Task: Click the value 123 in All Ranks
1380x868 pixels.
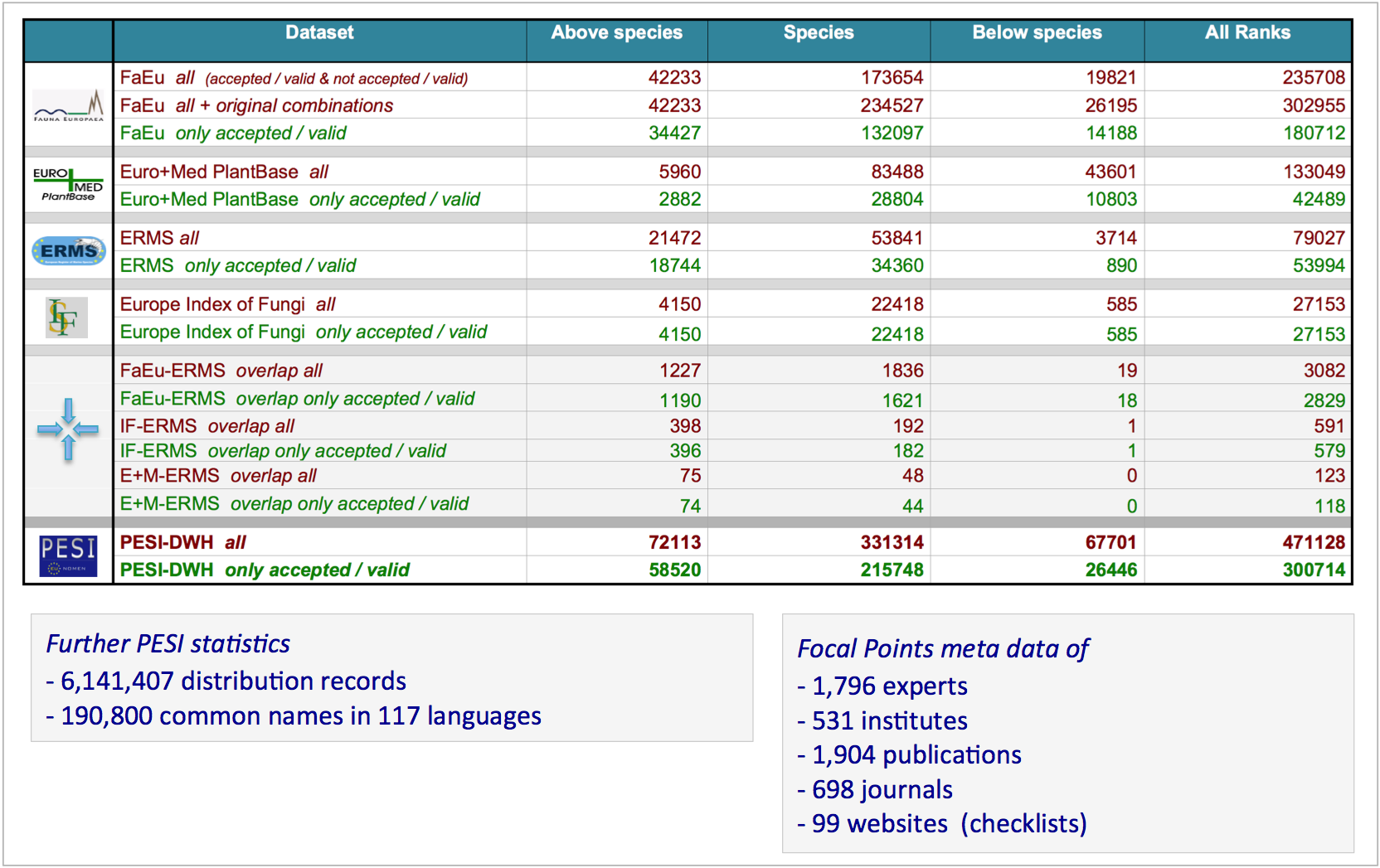Action: (1329, 476)
